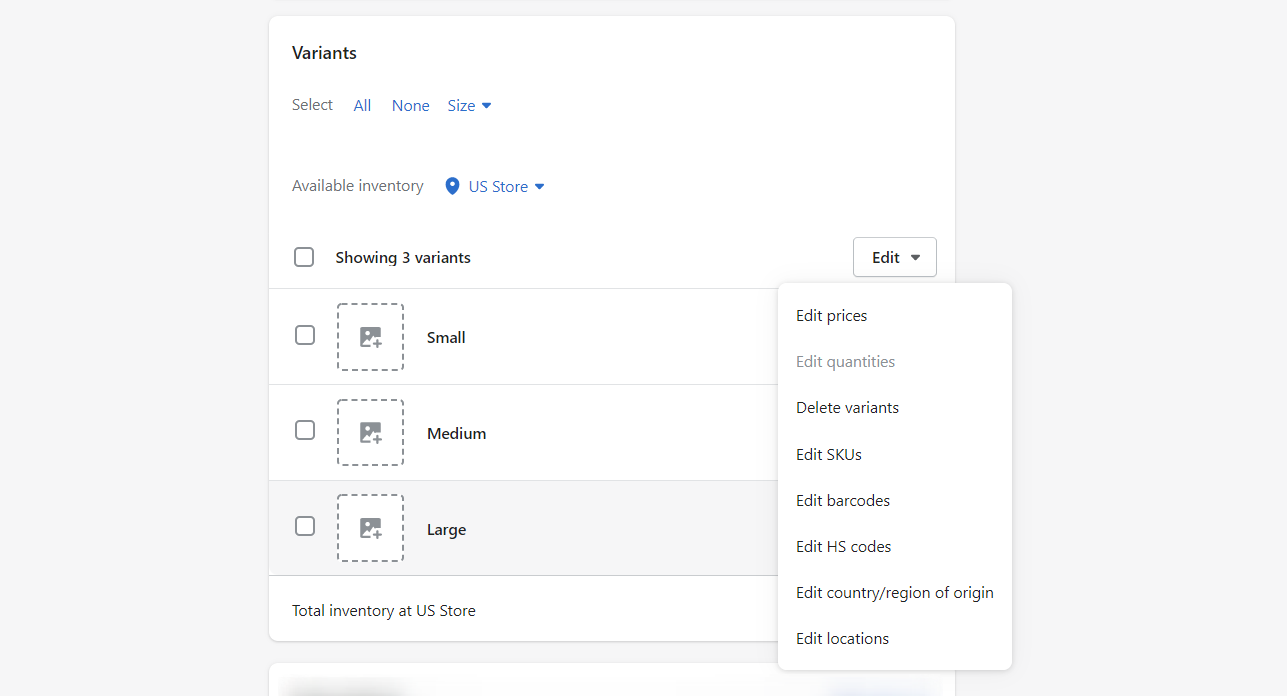
Task: Click the location pin icon beside US Store
Action: [452, 186]
